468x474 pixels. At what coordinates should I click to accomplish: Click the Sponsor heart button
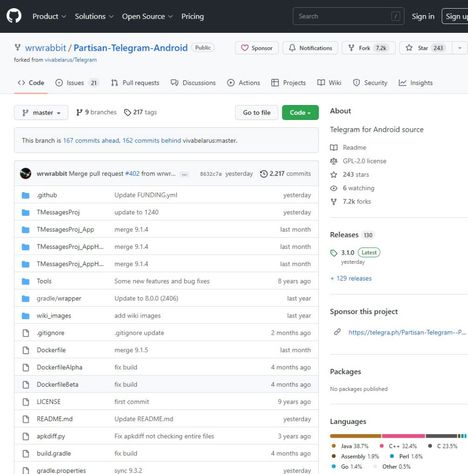(256, 48)
